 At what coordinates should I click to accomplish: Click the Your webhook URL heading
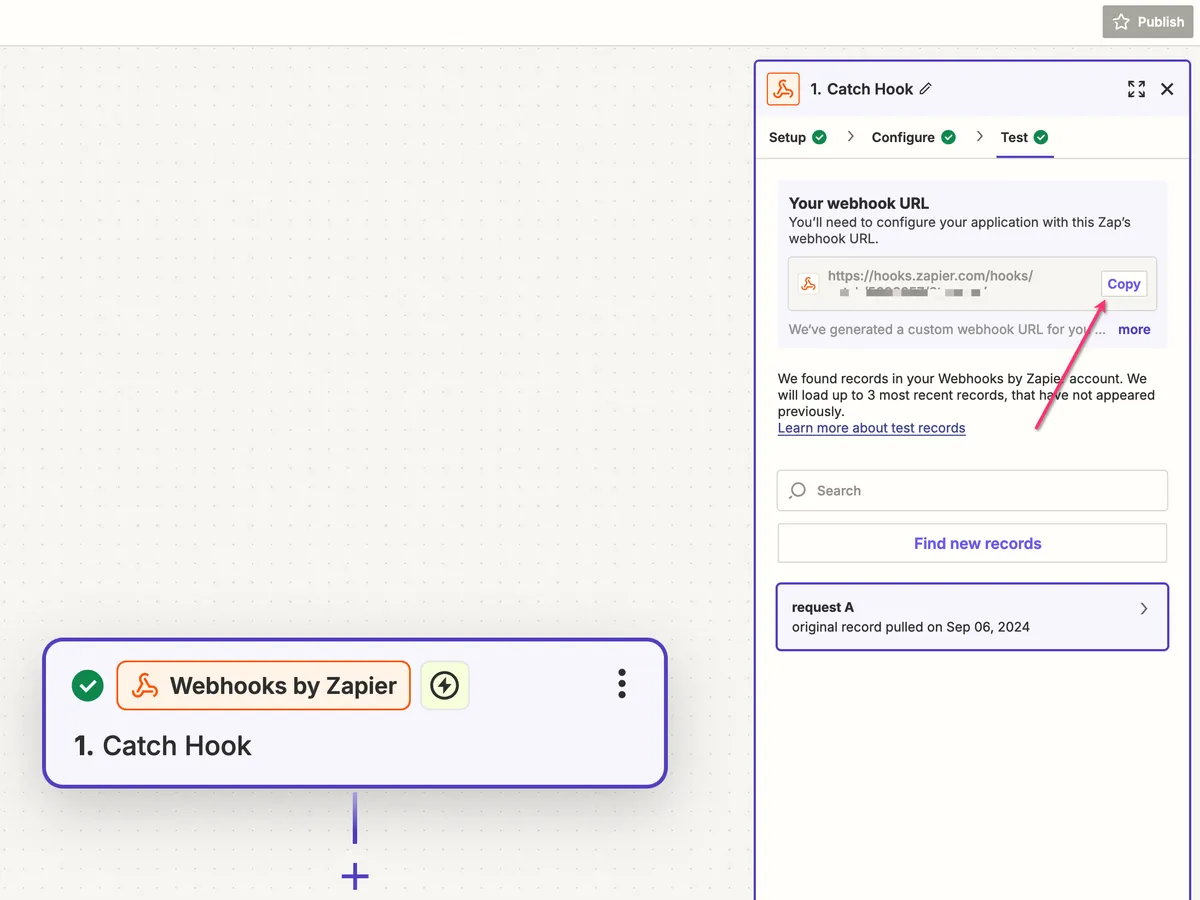(859, 203)
